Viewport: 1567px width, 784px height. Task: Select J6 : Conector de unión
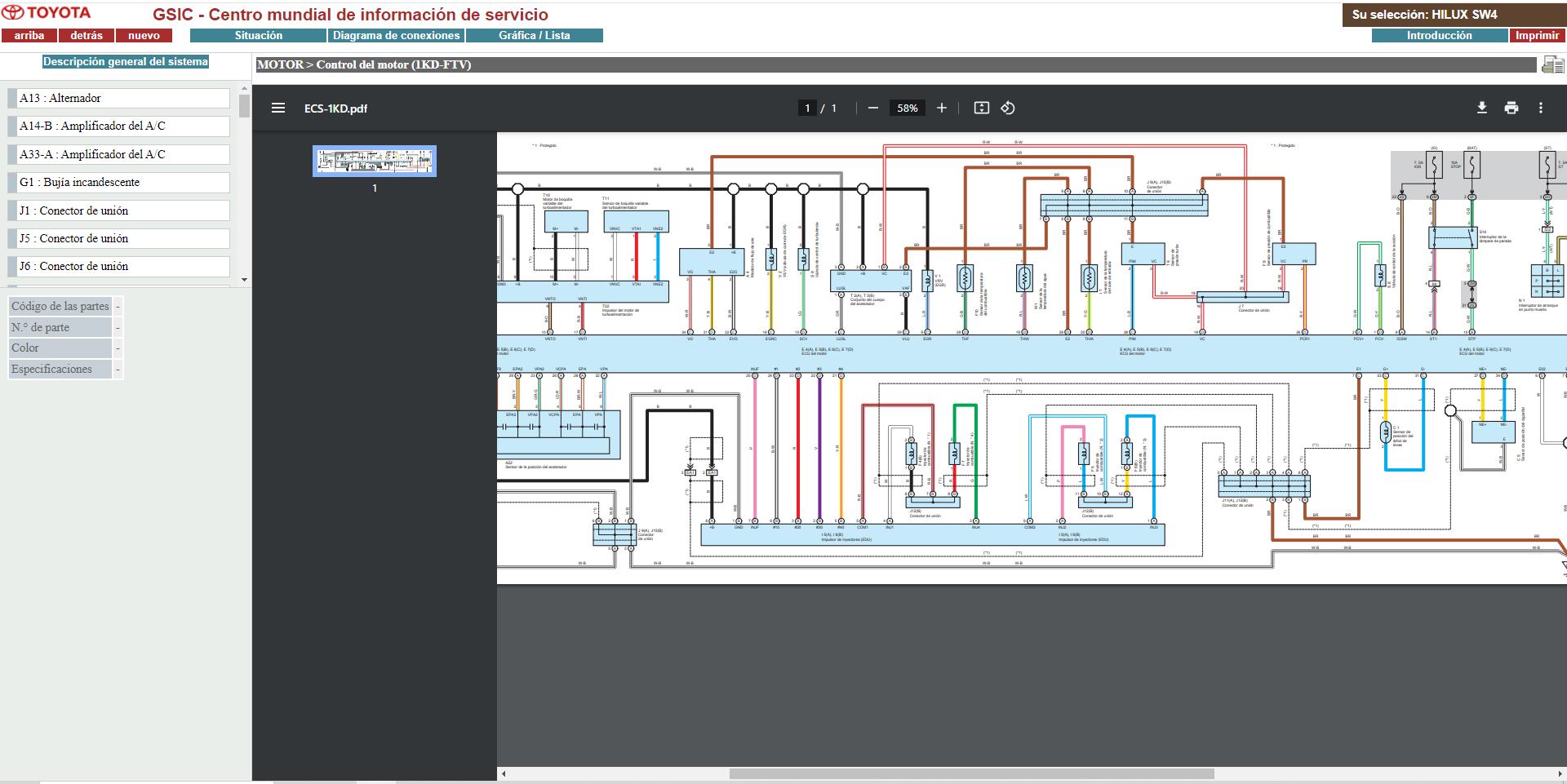click(119, 266)
